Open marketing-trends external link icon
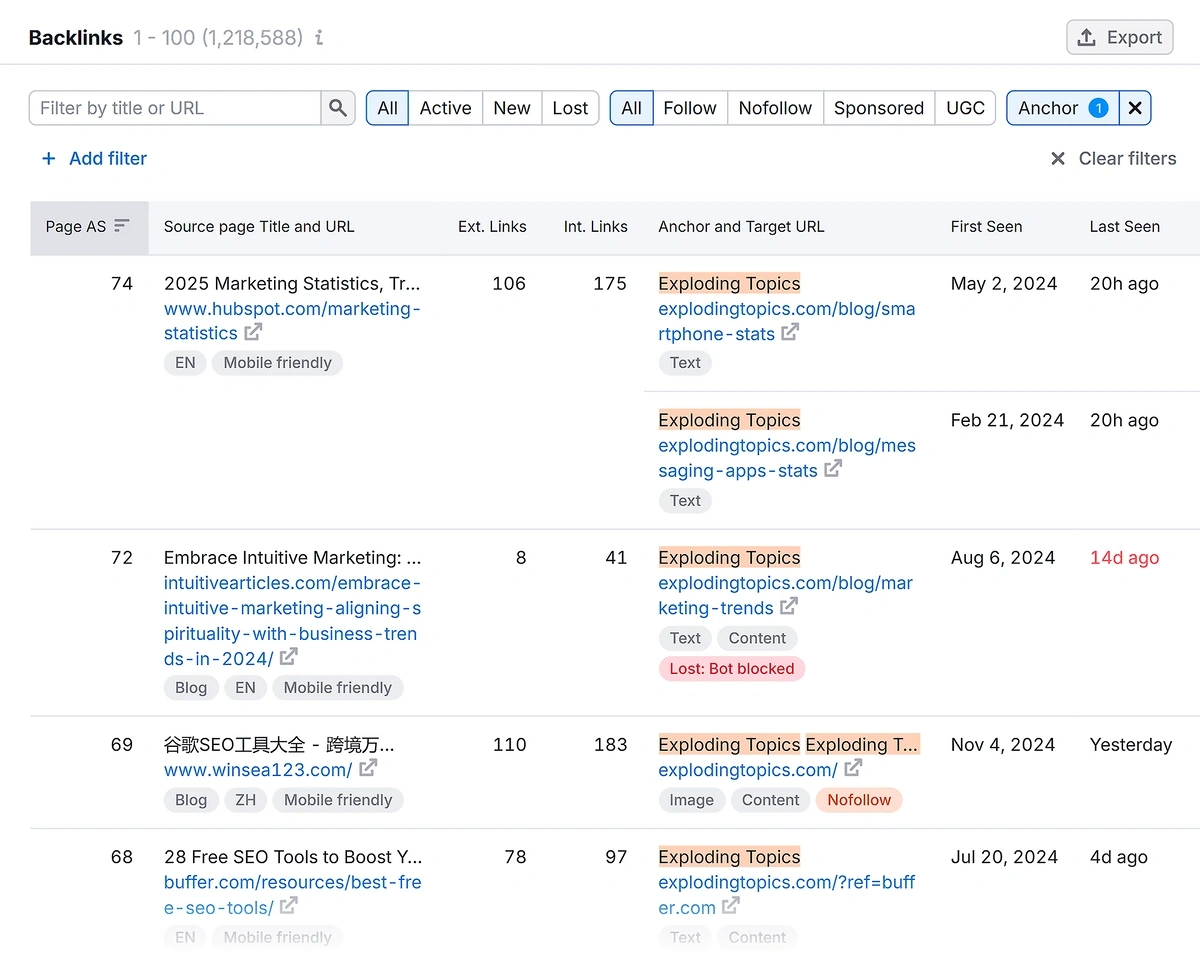The width and height of the screenshot is (1200, 953). pyautogui.click(x=789, y=606)
